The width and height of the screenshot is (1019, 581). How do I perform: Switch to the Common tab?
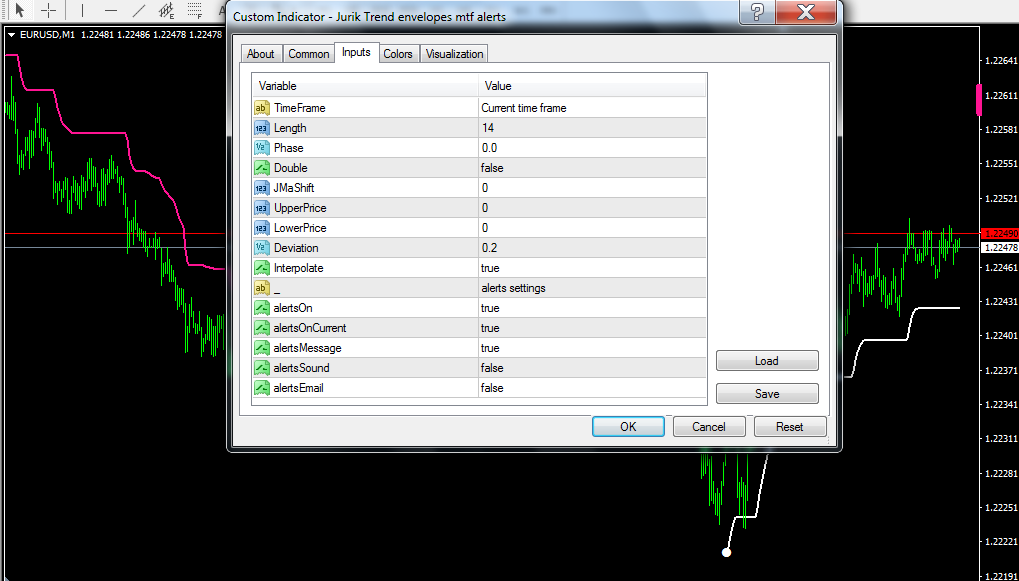(309, 54)
